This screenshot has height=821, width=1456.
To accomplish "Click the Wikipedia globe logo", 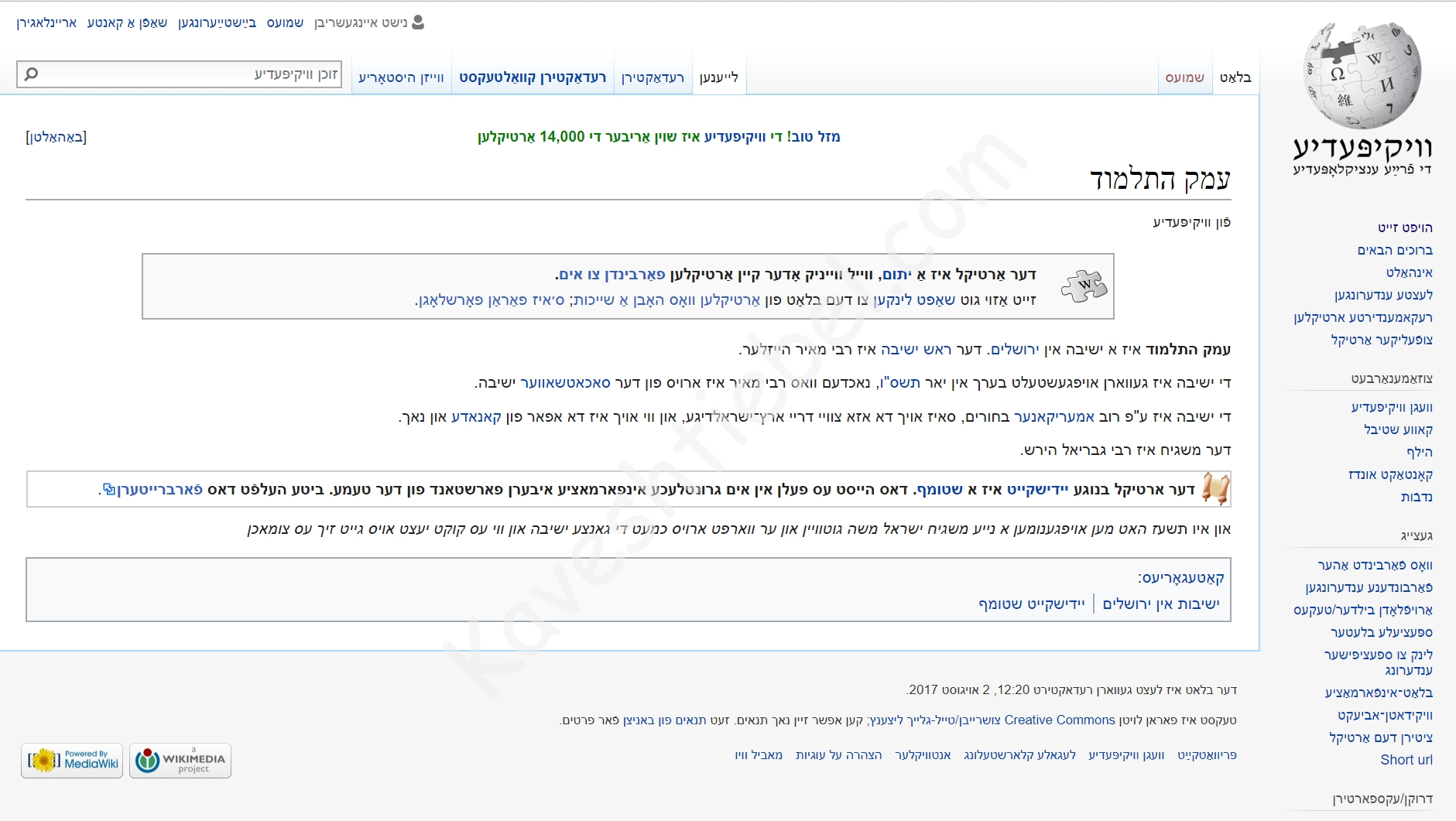I will pos(1362,76).
